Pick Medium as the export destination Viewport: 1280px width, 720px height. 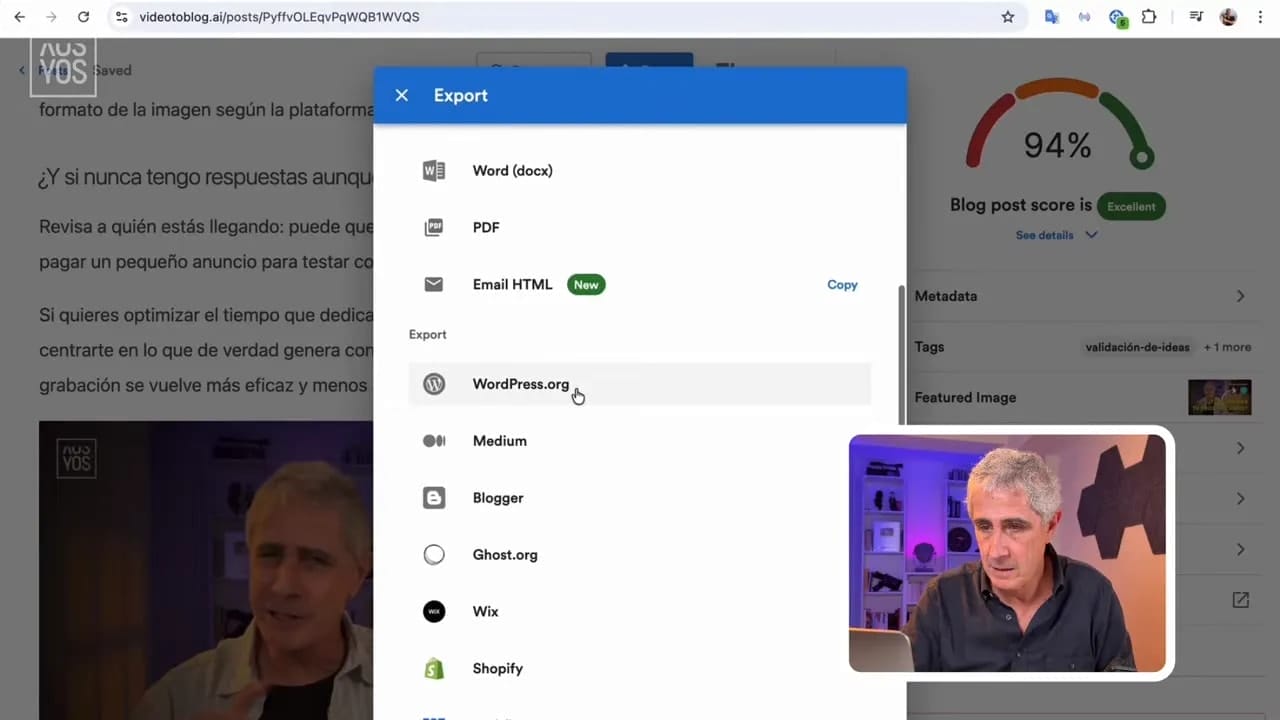click(640, 441)
